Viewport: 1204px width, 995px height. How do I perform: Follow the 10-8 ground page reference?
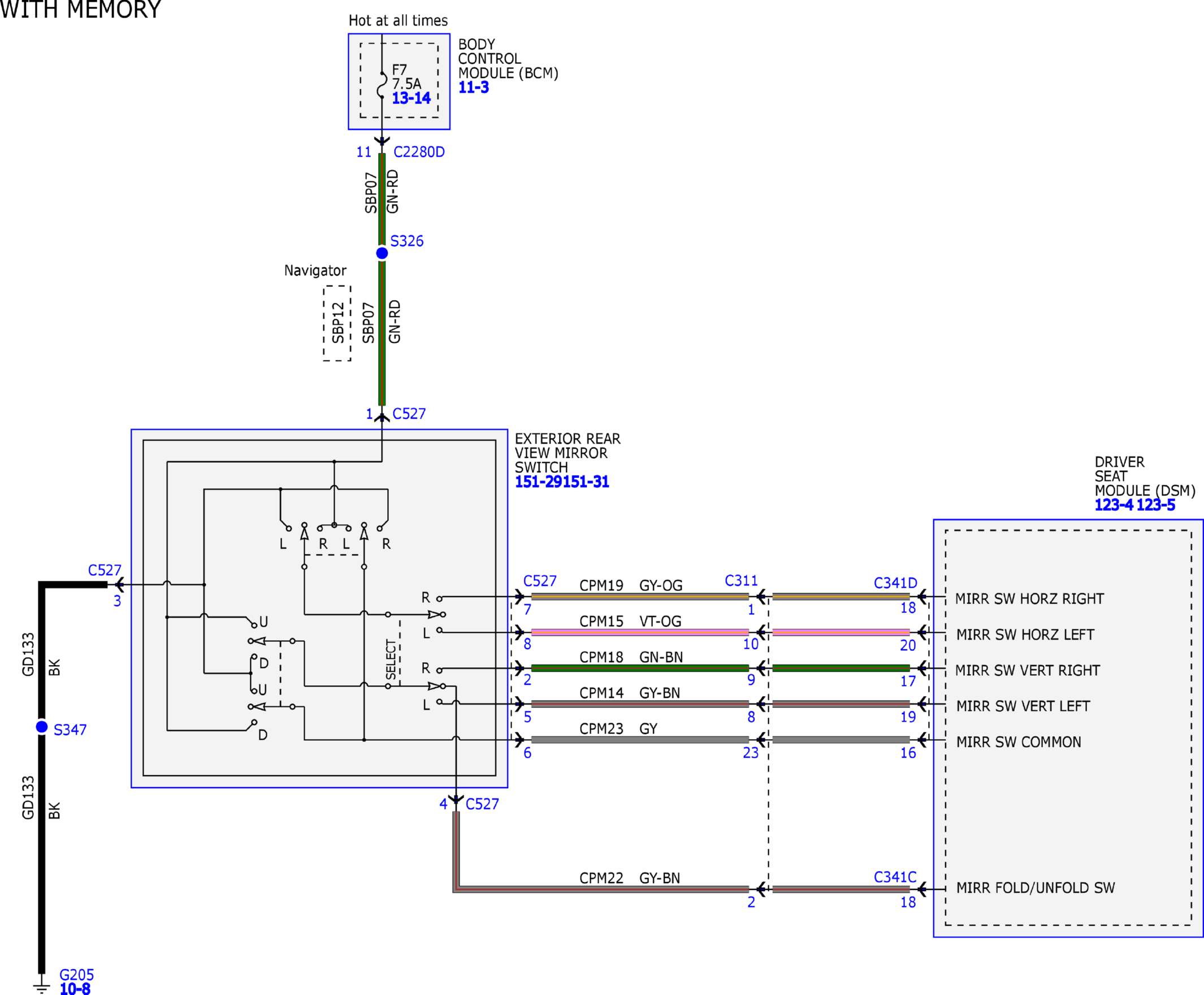point(75,988)
